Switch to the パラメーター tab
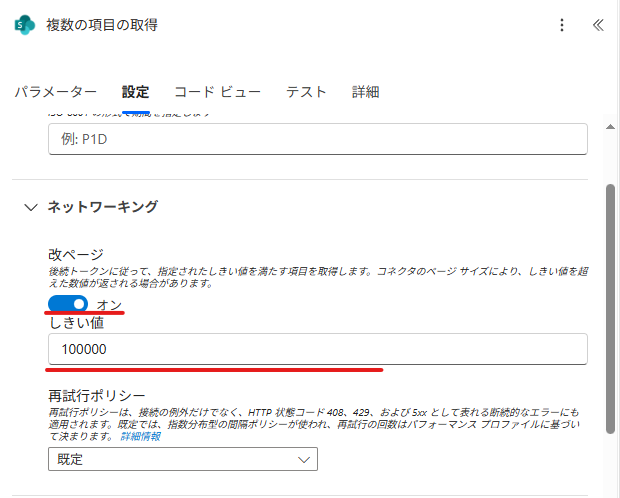Viewport: 620px width, 498px height. 55,92
